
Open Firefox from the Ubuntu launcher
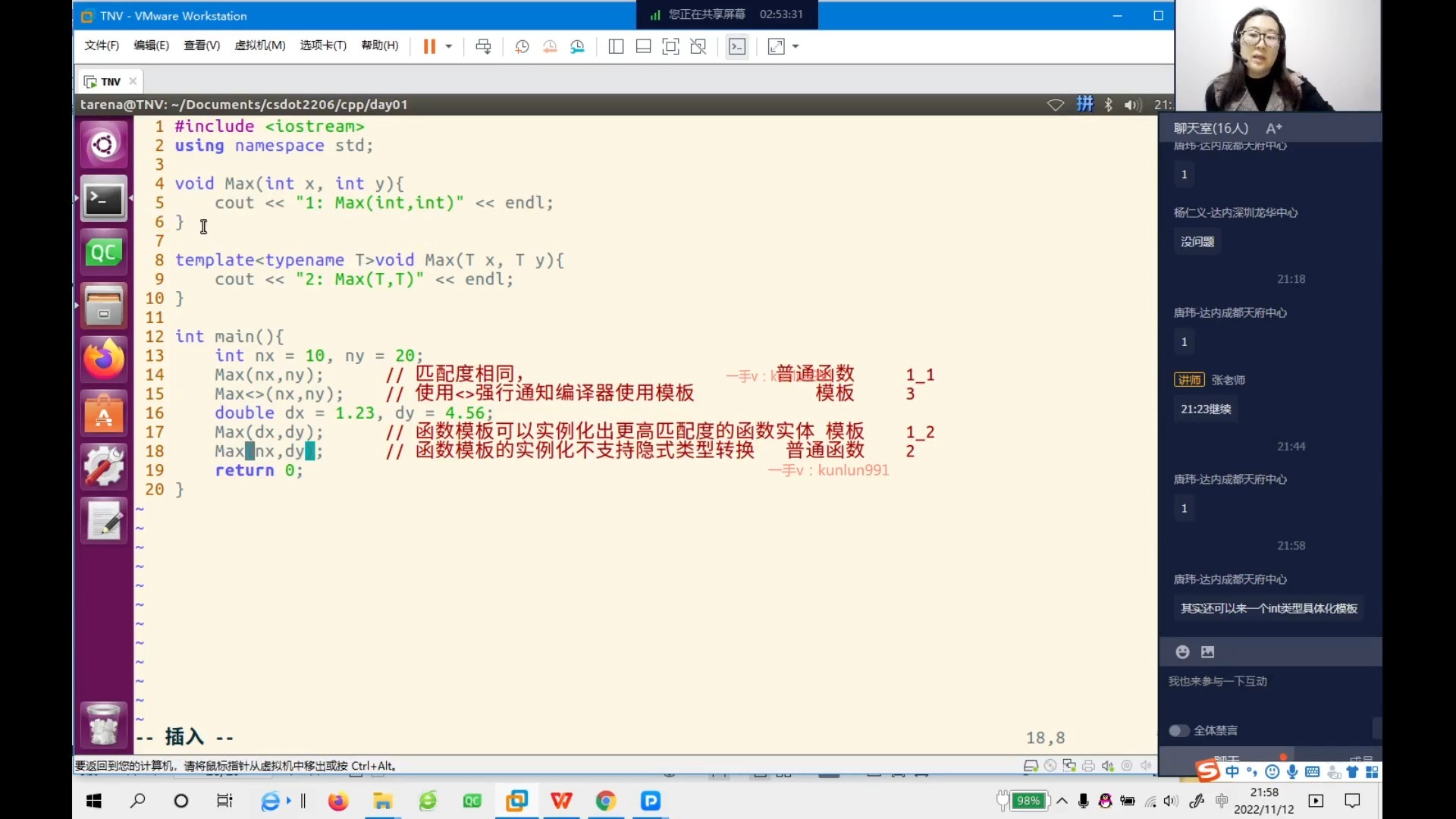coord(104,359)
